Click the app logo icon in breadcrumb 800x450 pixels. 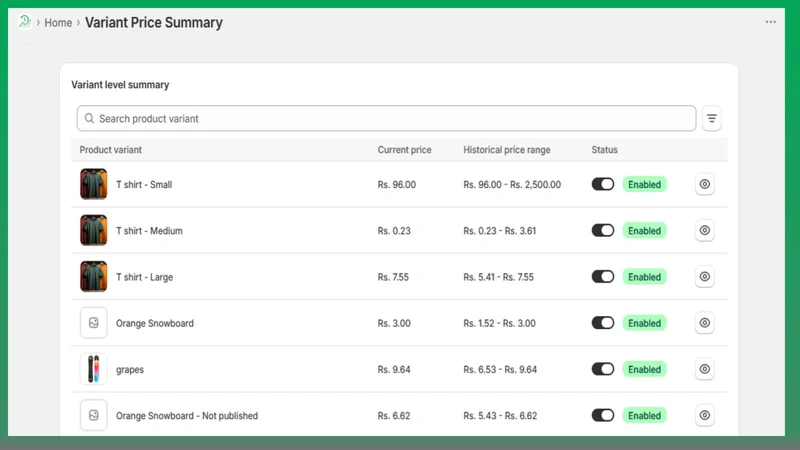[x=24, y=22]
